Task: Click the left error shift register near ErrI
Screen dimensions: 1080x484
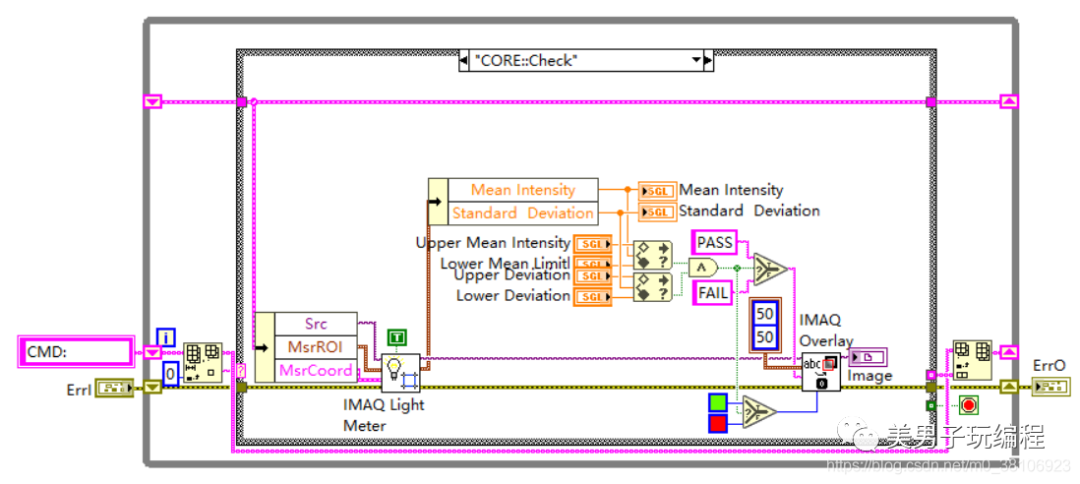Action: pyautogui.click(x=152, y=388)
